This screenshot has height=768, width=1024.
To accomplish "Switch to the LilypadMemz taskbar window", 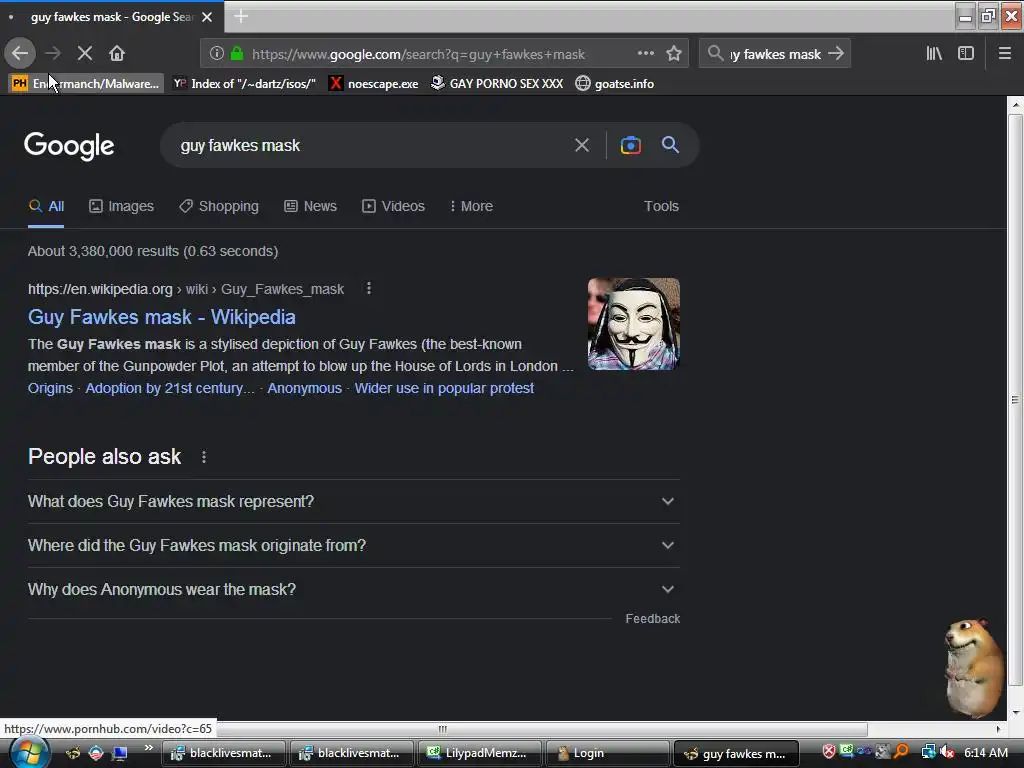I will coord(479,753).
